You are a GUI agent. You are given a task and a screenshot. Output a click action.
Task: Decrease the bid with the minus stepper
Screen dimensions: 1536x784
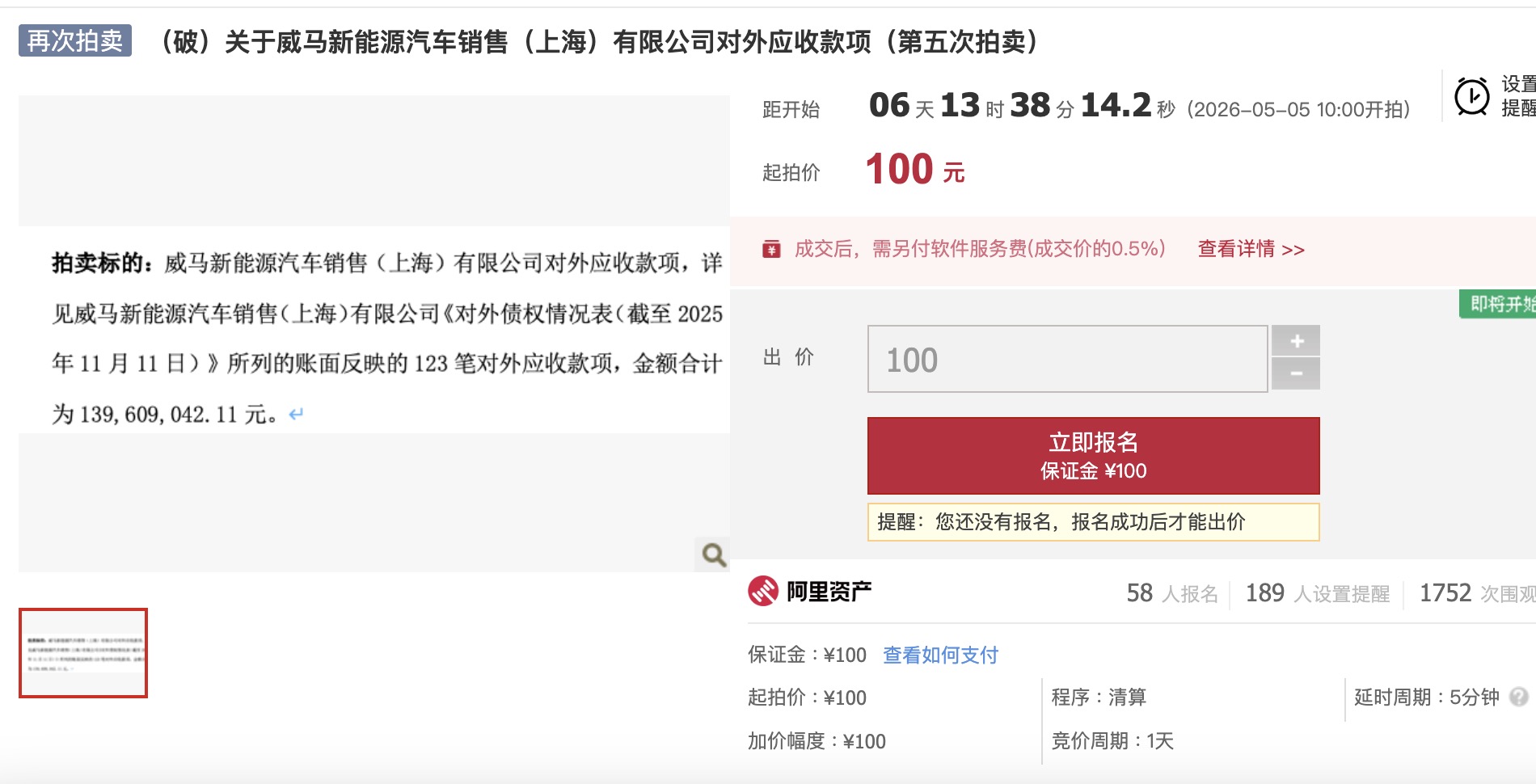click(1296, 374)
